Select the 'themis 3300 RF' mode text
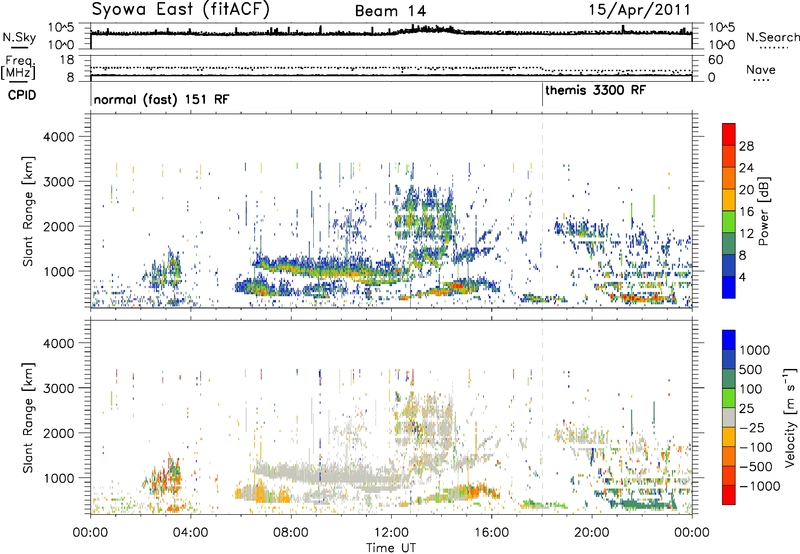 pos(595,90)
